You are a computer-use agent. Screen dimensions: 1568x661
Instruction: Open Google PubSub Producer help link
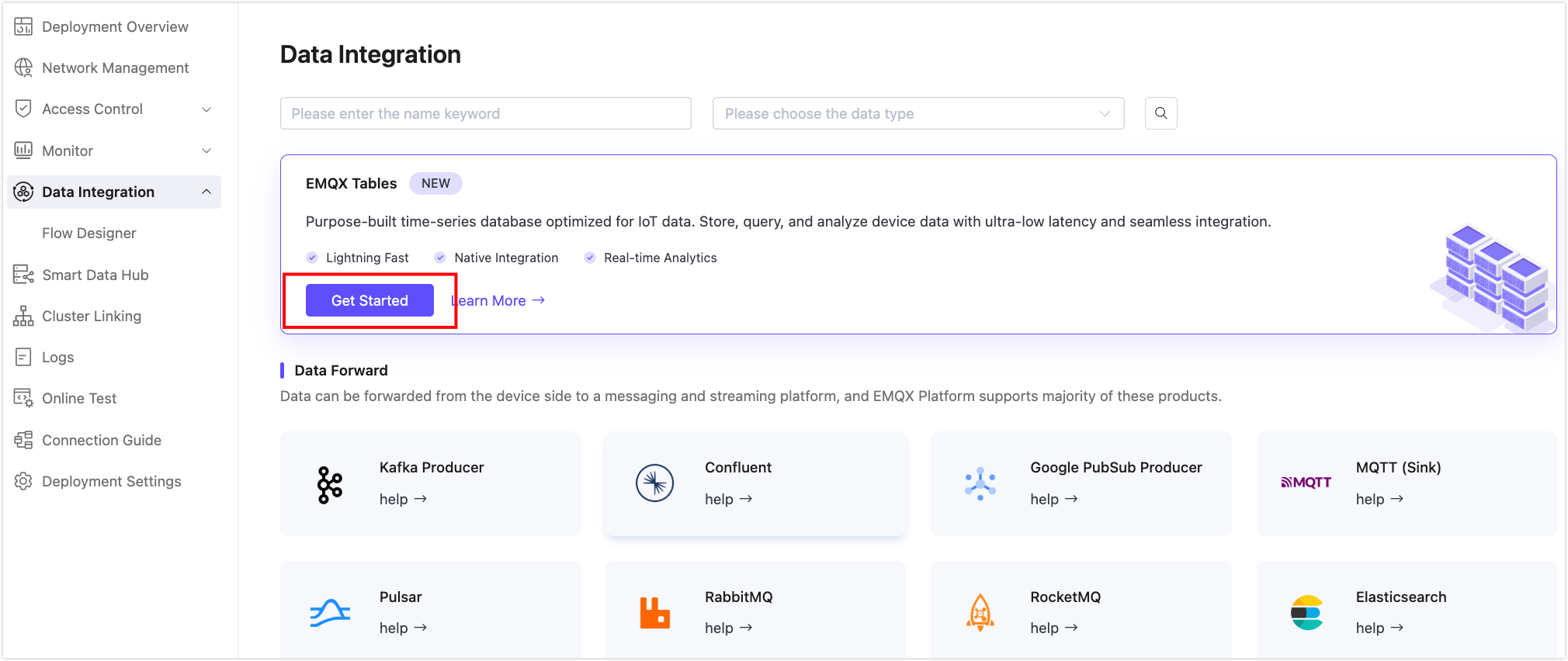pos(1054,499)
